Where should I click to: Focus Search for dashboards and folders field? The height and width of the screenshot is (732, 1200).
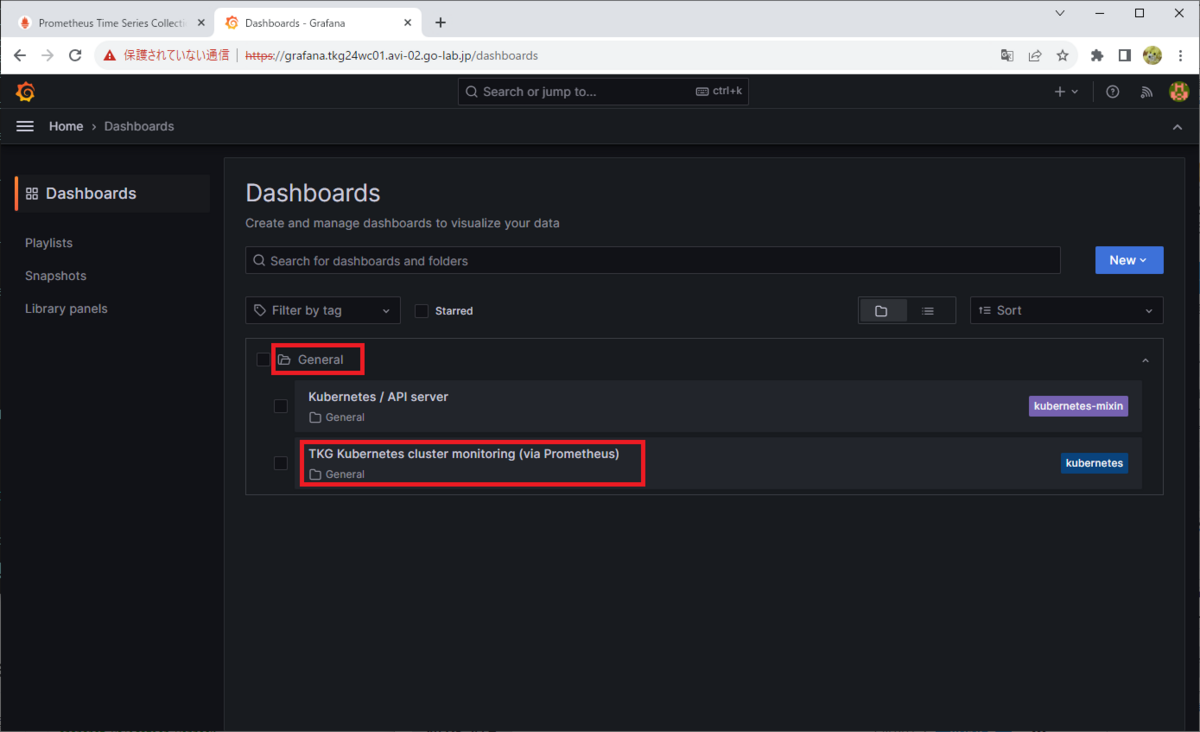tap(653, 261)
